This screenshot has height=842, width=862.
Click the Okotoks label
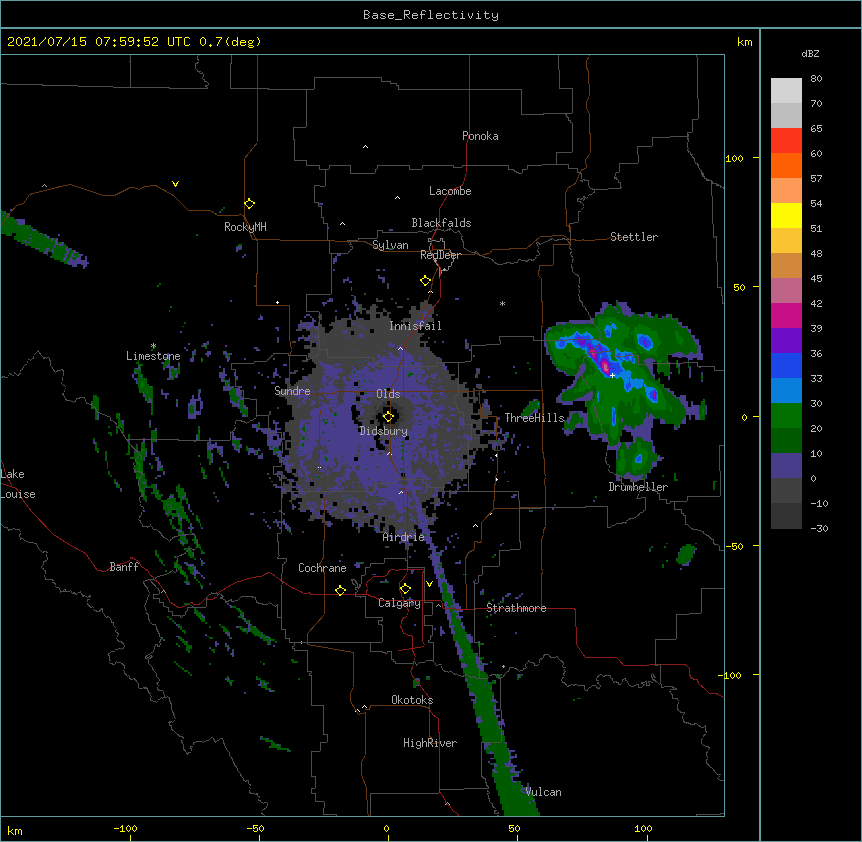(412, 700)
